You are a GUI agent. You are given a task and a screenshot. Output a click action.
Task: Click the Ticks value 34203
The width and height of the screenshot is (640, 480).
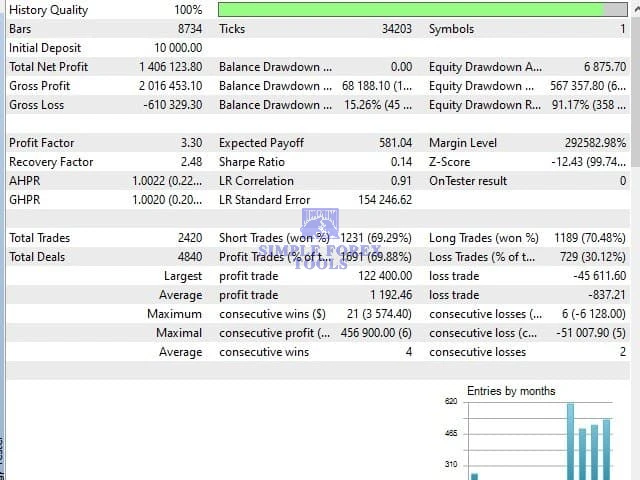(x=396, y=29)
